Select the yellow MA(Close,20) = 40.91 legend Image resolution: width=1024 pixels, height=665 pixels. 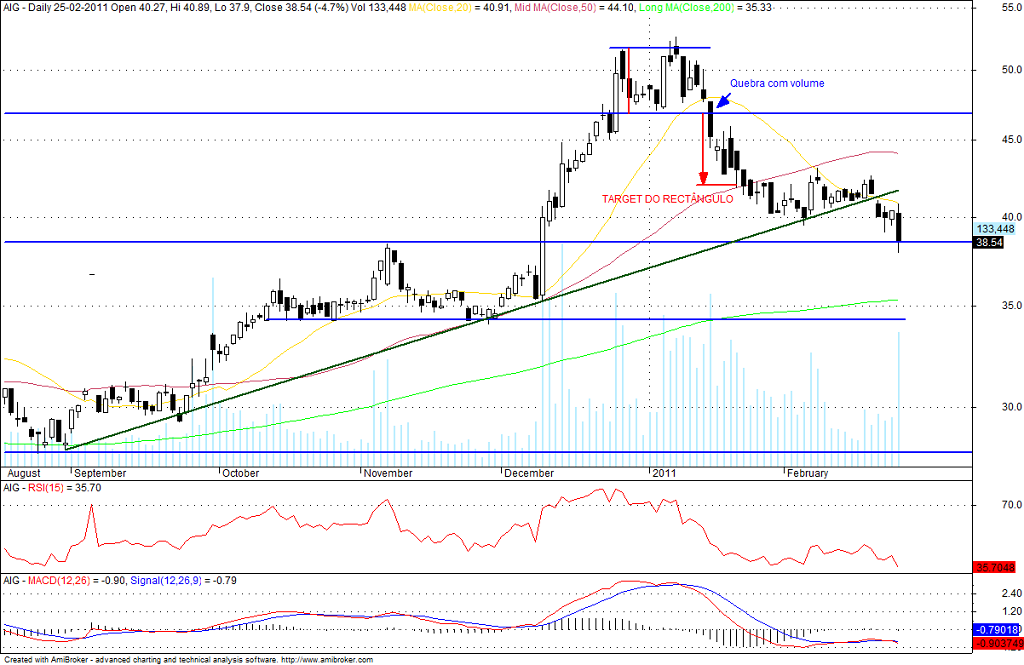coord(458,7)
